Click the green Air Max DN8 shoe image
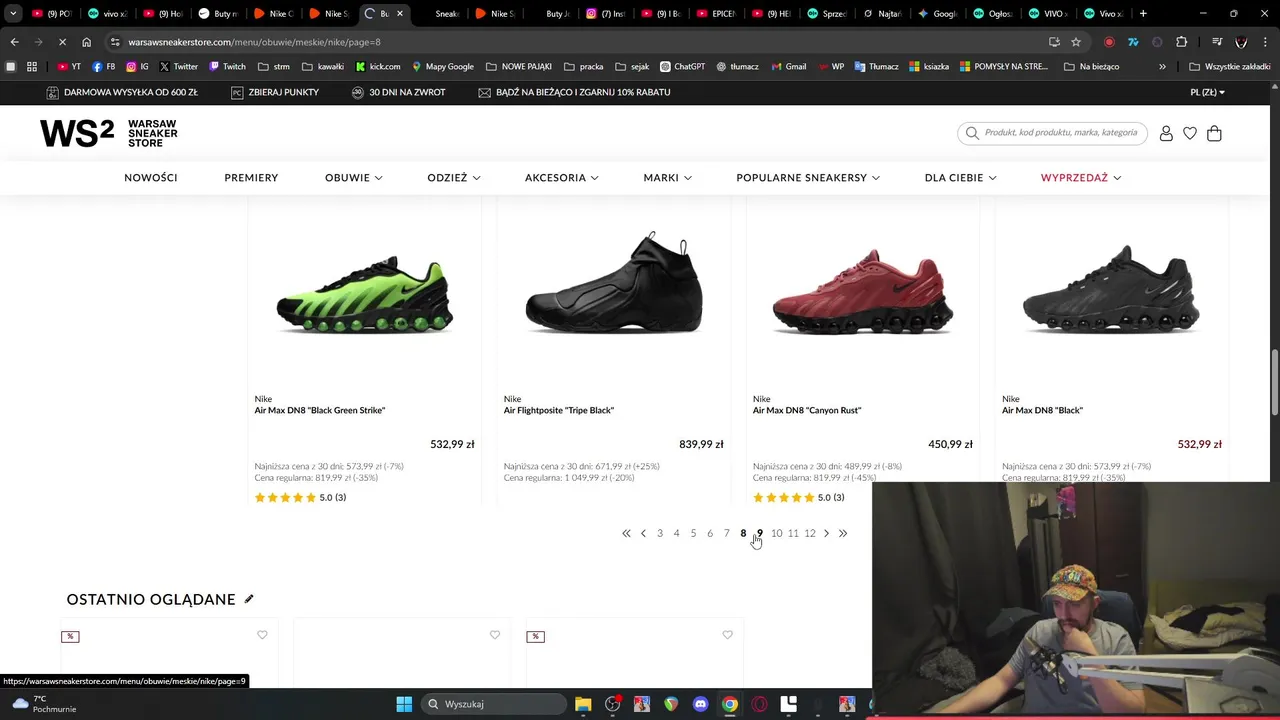The image size is (1280, 720). tap(365, 294)
